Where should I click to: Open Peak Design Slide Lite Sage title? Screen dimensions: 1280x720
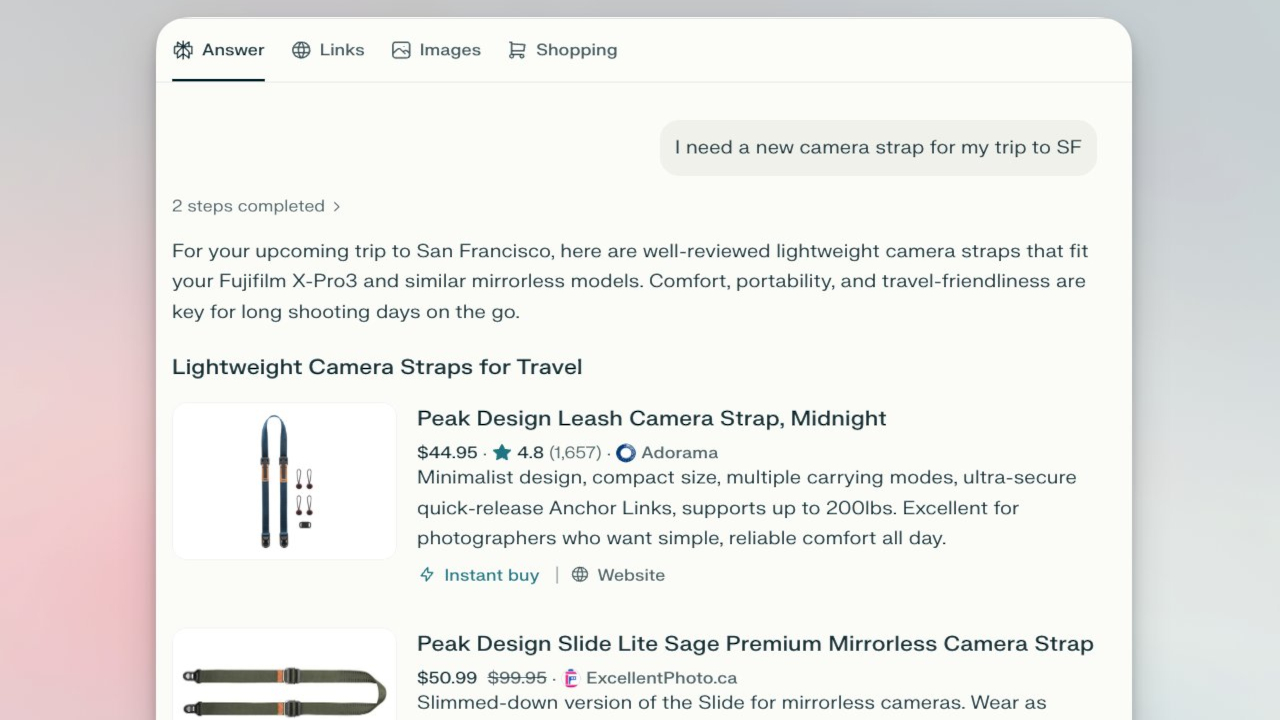tap(754, 643)
